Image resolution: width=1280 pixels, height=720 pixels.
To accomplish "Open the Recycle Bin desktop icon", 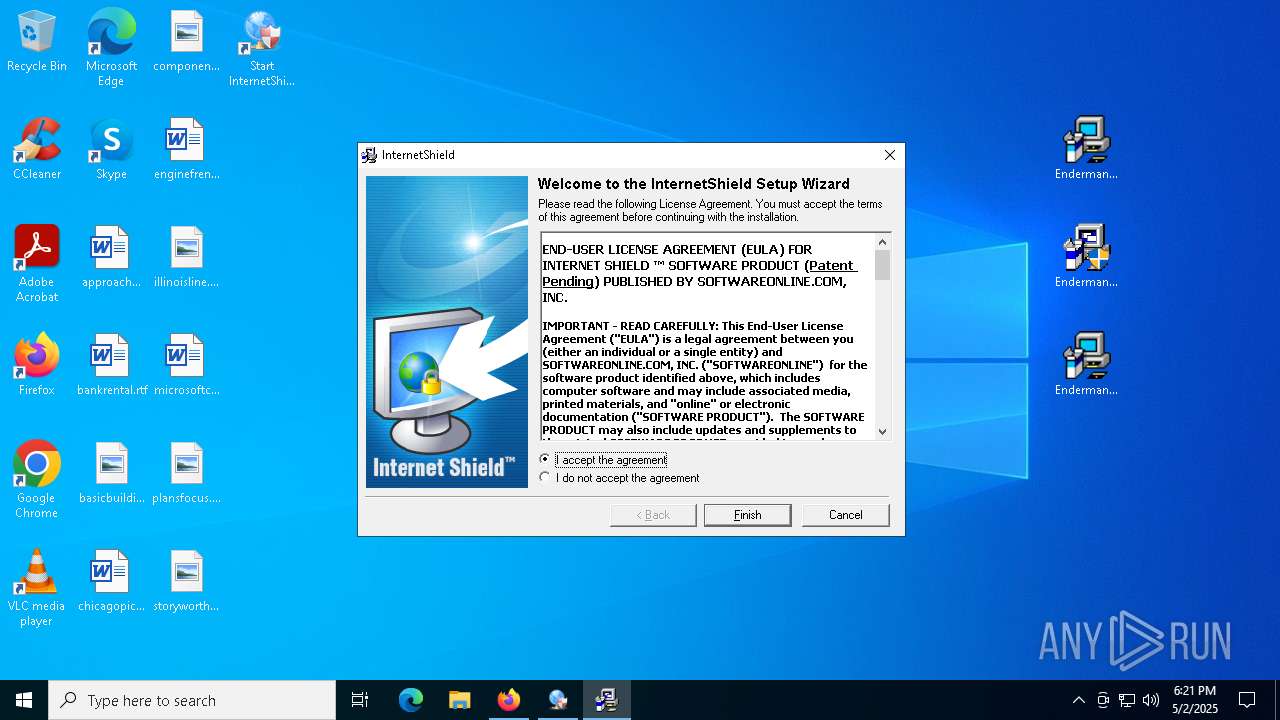I will [x=37, y=42].
